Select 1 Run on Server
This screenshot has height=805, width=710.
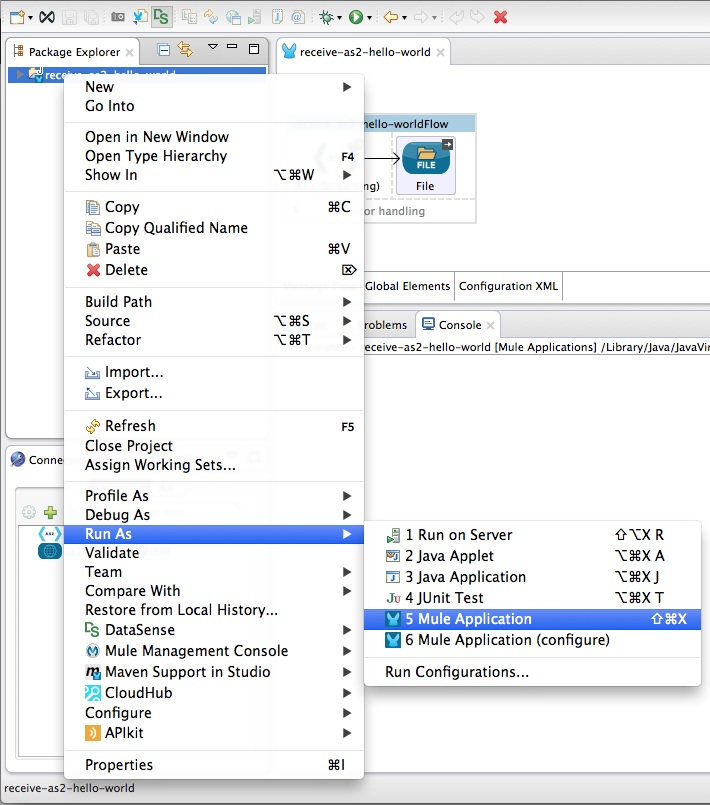(532, 535)
